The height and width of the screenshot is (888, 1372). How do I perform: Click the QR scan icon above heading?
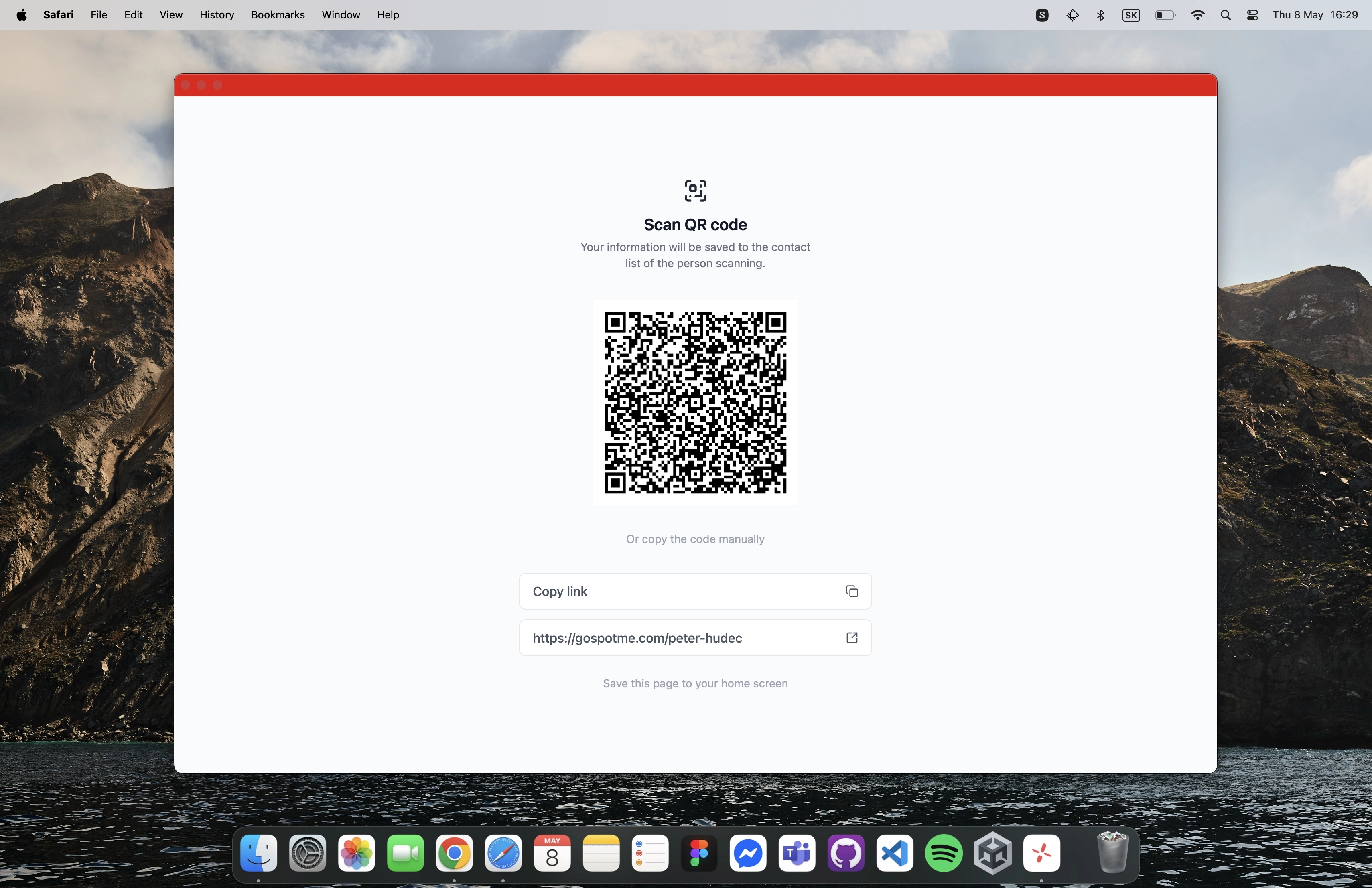(x=695, y=191)
